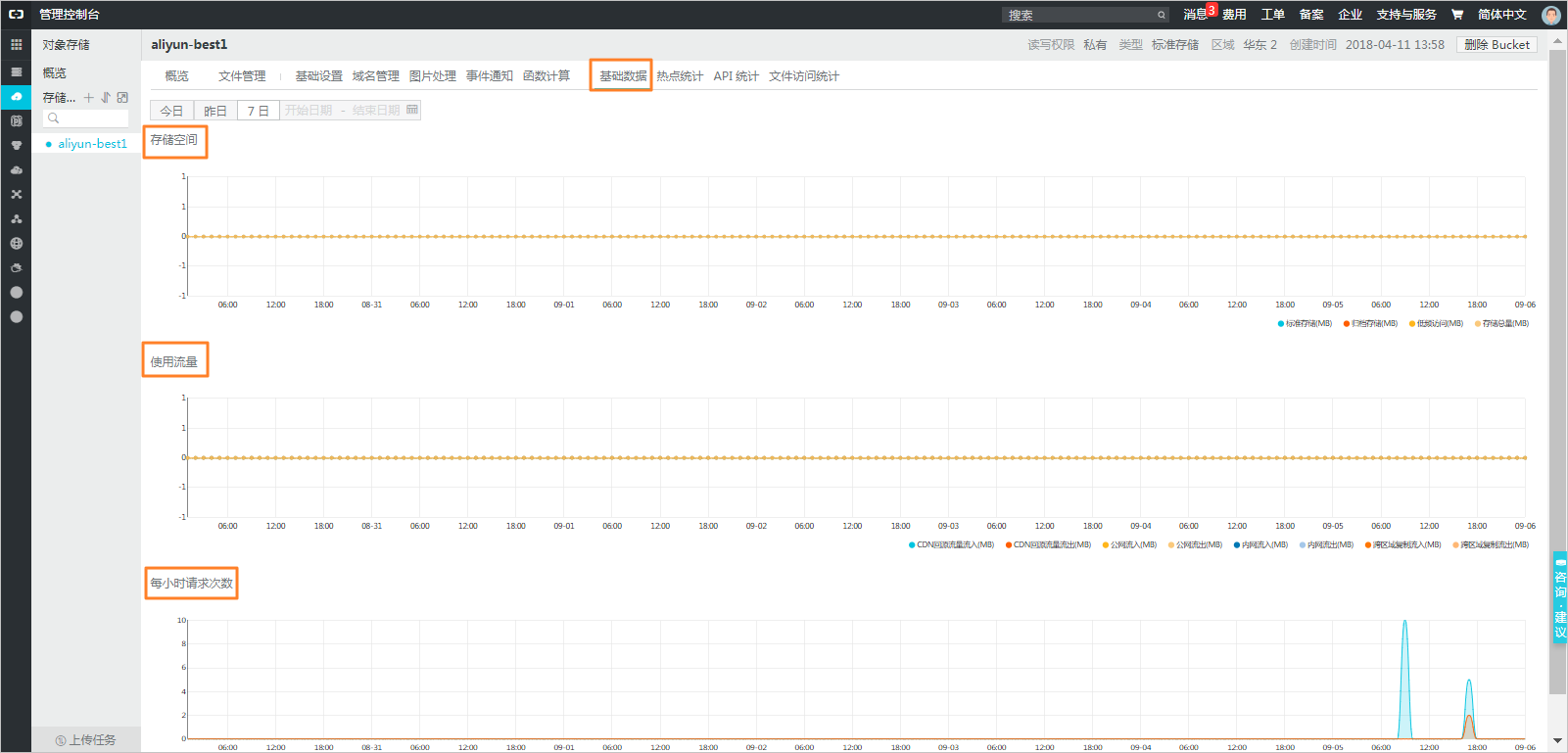This screenshot has width=1568, height=753.
Task: Select the 7 日 time range button
Action: click(259, 111)
